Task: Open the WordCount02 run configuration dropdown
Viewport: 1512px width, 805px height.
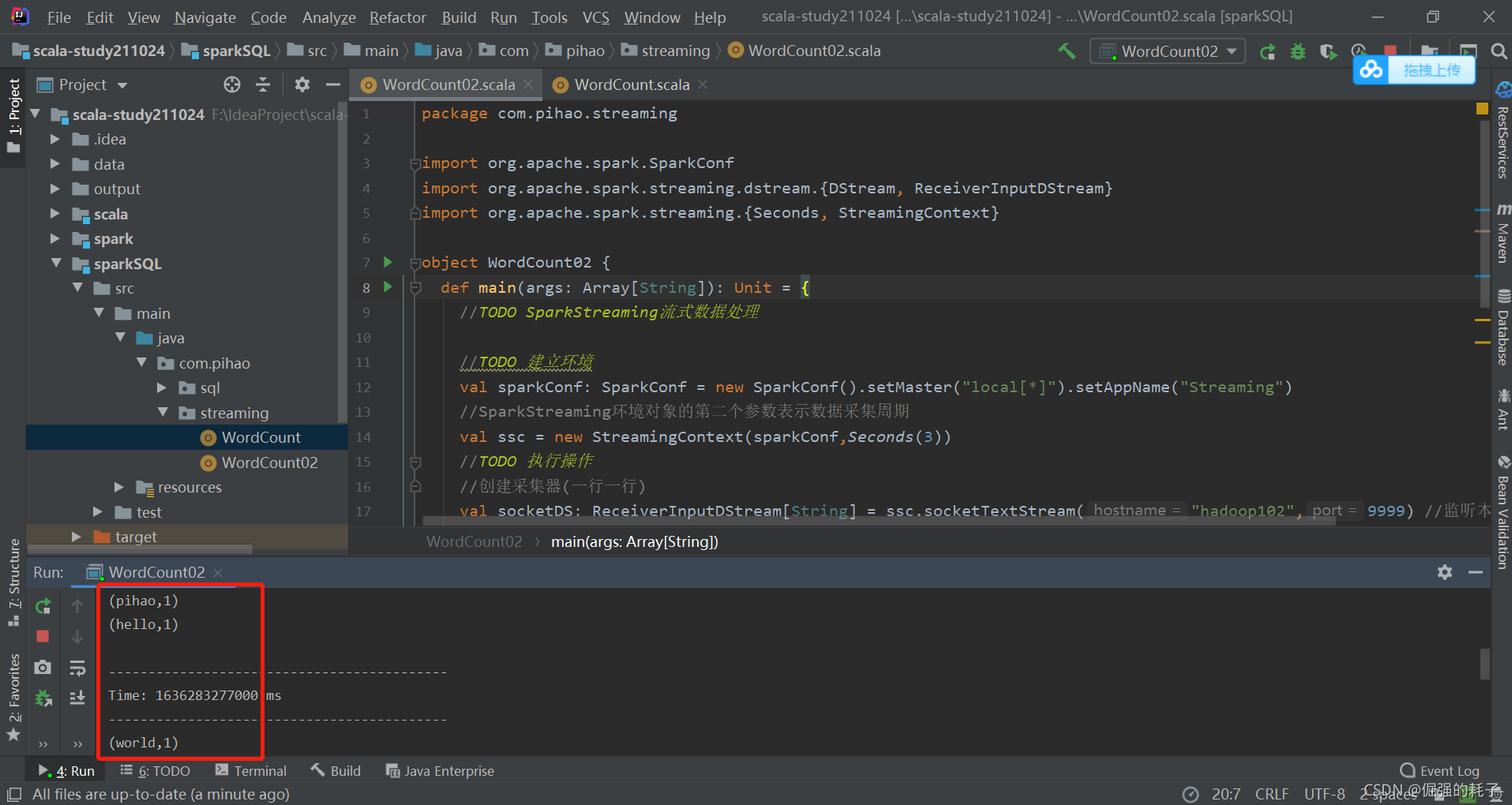Action: point(1168,52)
